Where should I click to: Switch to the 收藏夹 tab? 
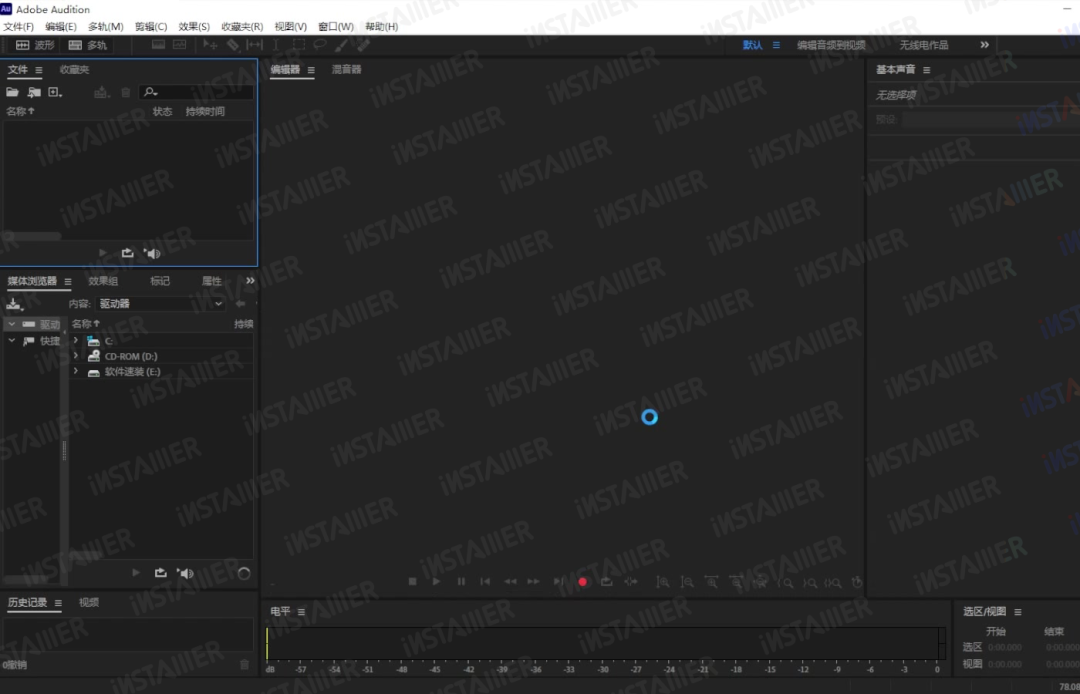tap(74, 70)
